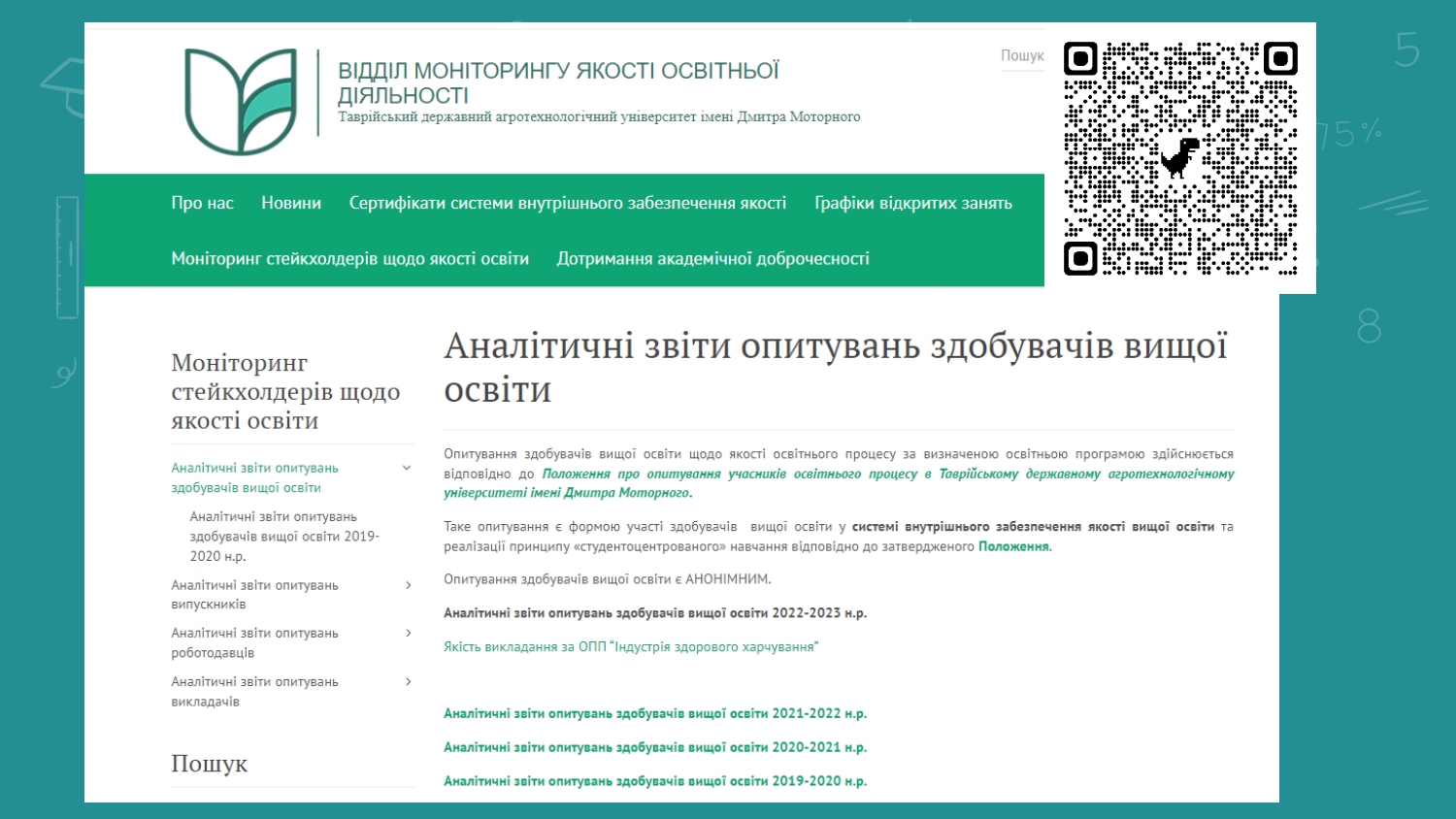Collapse 'Аналітичні звіти опитувань здобувачів вищої освіти' chevron

(407, 468)
